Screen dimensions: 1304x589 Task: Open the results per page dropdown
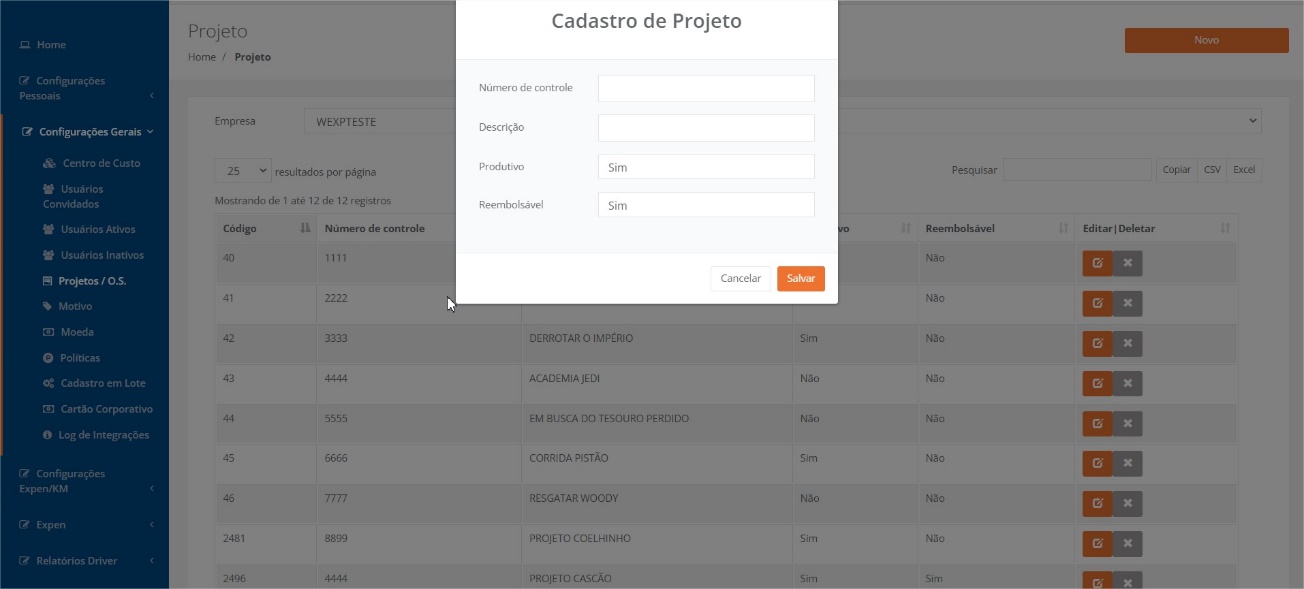(243, 171)
